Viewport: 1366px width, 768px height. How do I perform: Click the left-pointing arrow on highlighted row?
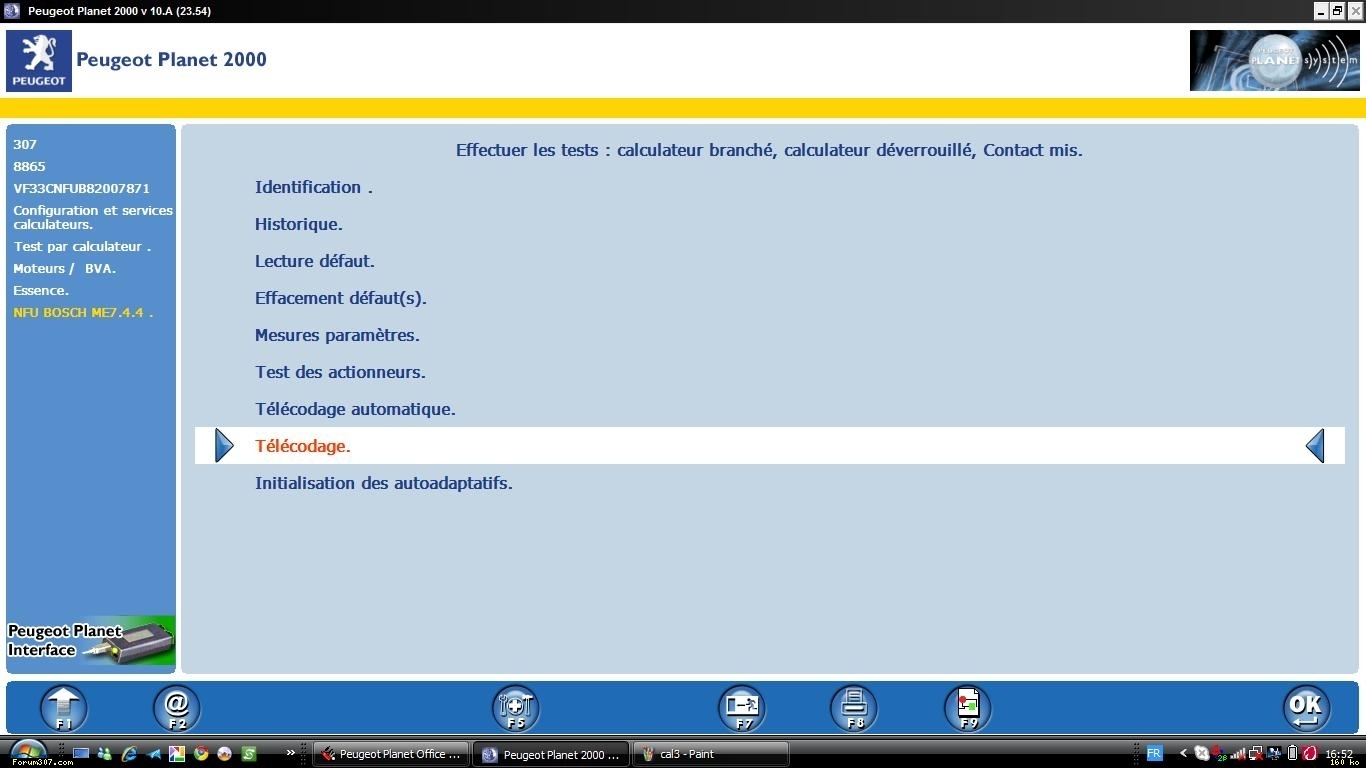point(1315,446)
